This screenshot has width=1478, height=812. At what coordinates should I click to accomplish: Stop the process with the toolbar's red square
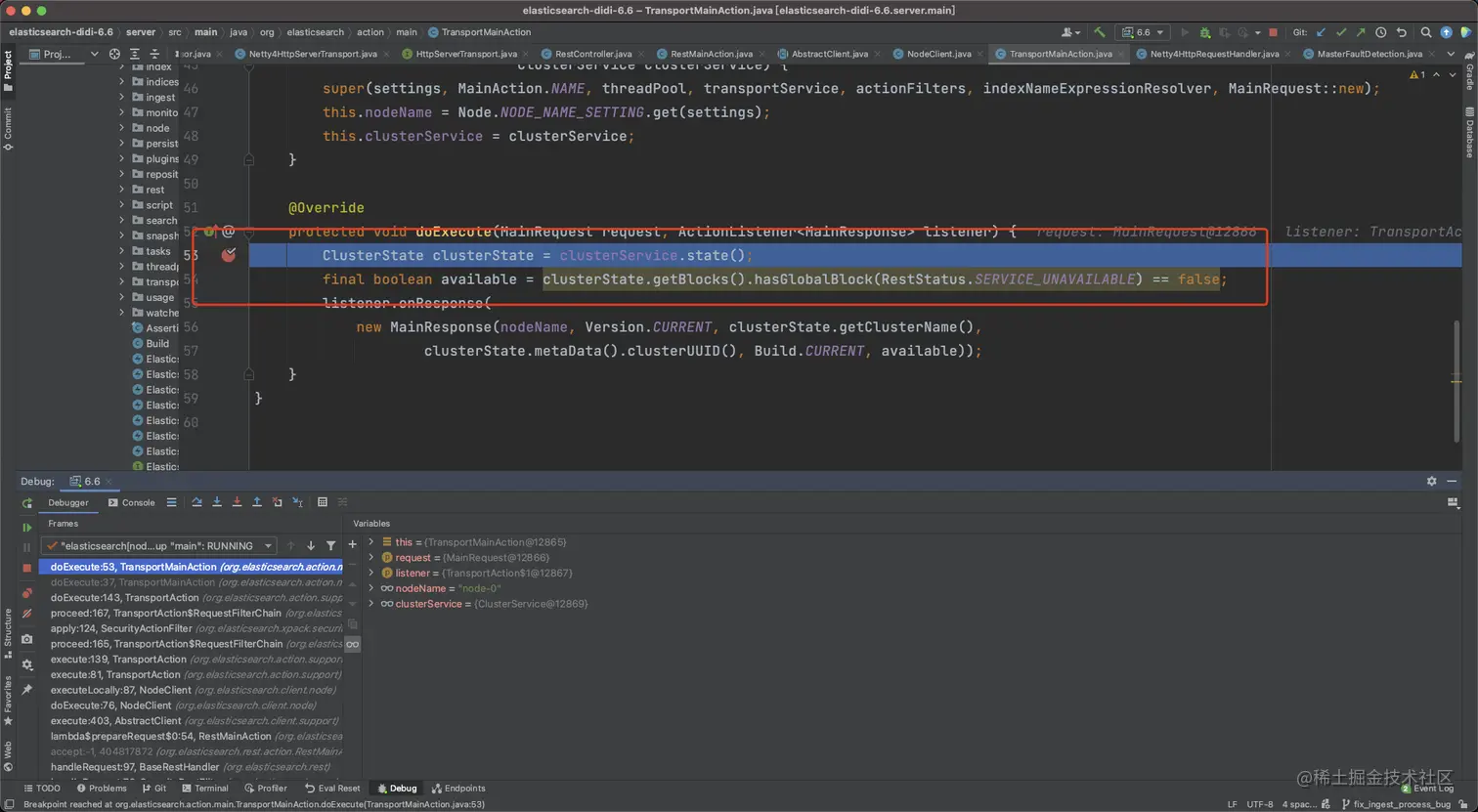click(x=1273, y=32)
